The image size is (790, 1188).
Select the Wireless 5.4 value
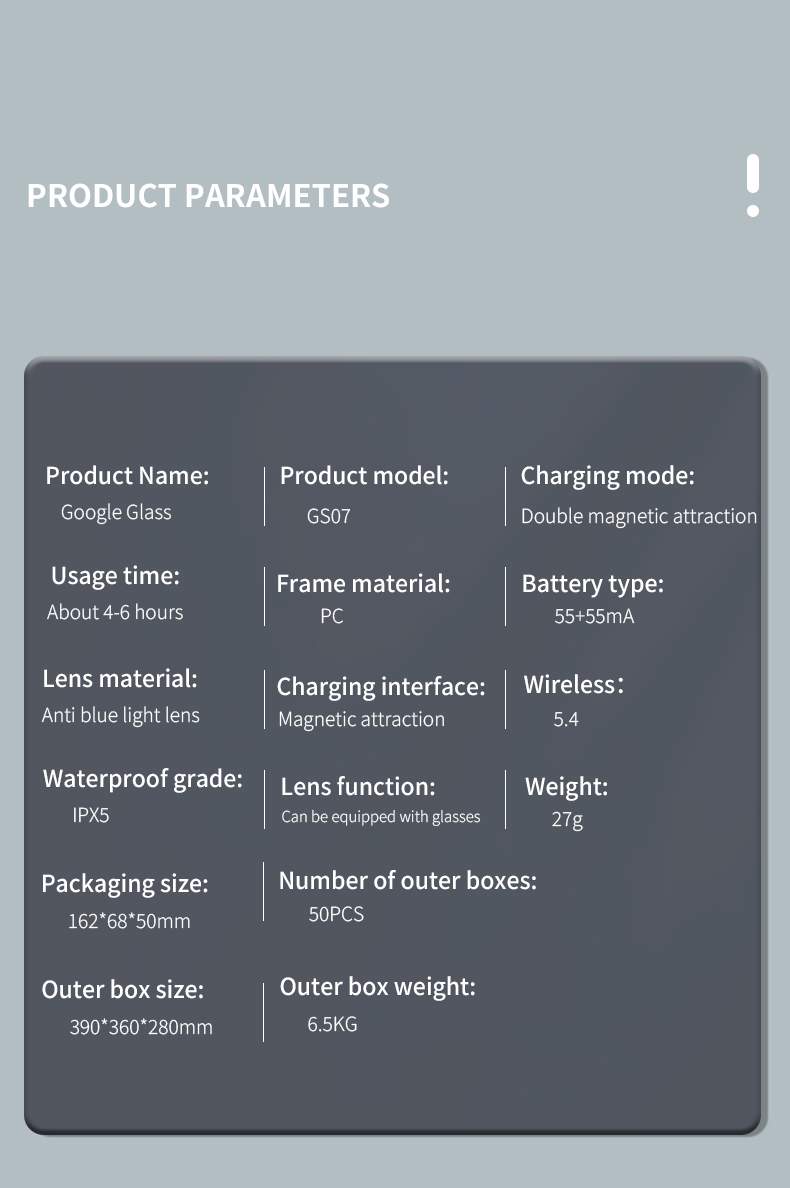pyautogui.click(x=566, y=719)
